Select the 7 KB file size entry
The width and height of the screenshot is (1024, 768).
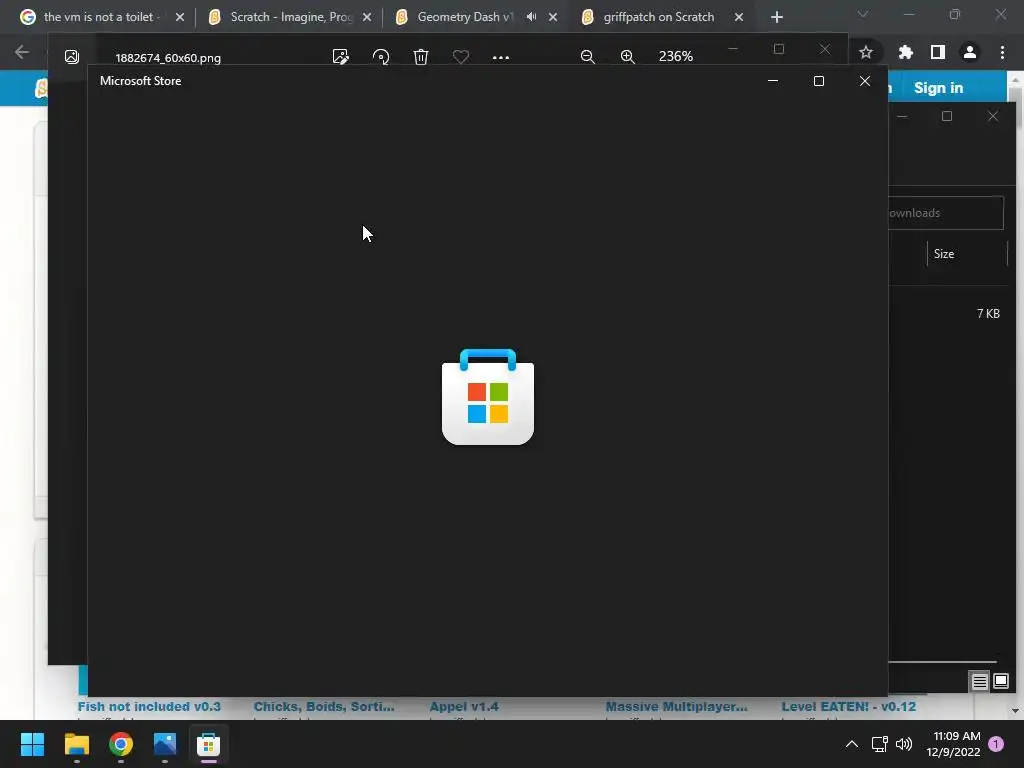point(988,313)
